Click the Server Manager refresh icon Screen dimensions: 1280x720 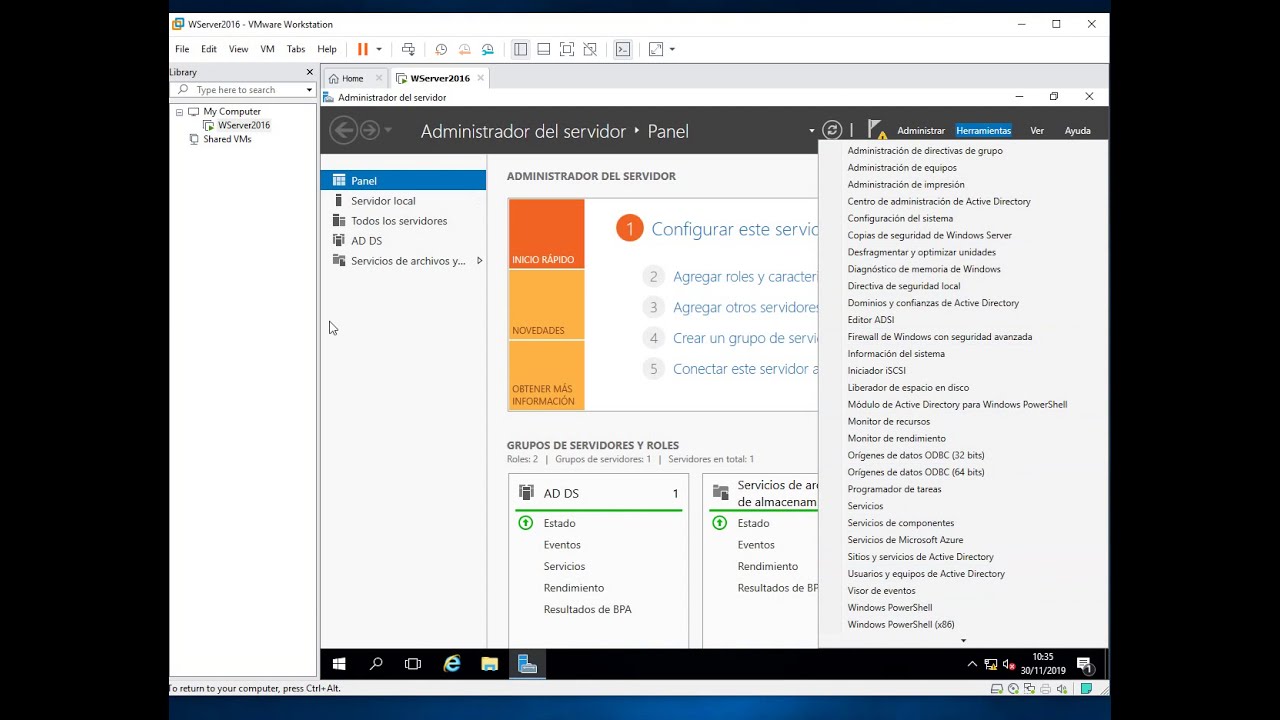pos(832,130)
